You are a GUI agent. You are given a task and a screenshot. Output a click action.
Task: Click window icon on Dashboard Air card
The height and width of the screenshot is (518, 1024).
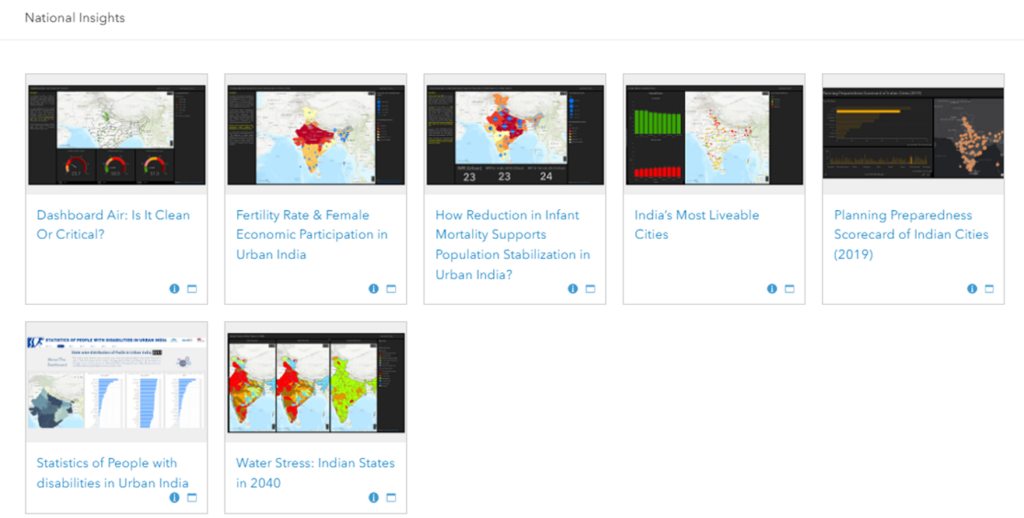pyautogui.click(x=192, y=289)
